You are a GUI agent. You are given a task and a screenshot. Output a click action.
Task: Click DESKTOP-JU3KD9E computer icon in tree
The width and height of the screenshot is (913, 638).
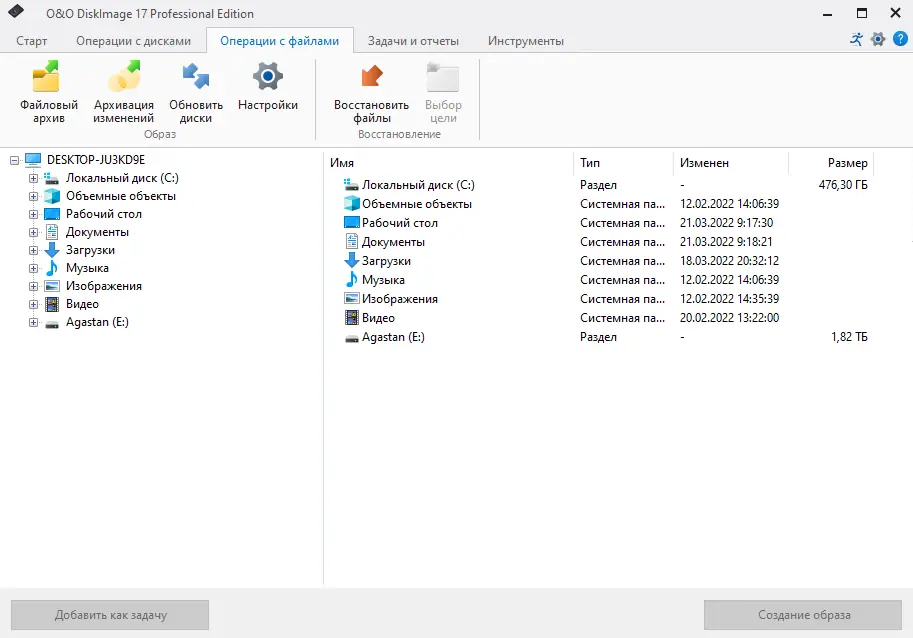pos(33,160)
